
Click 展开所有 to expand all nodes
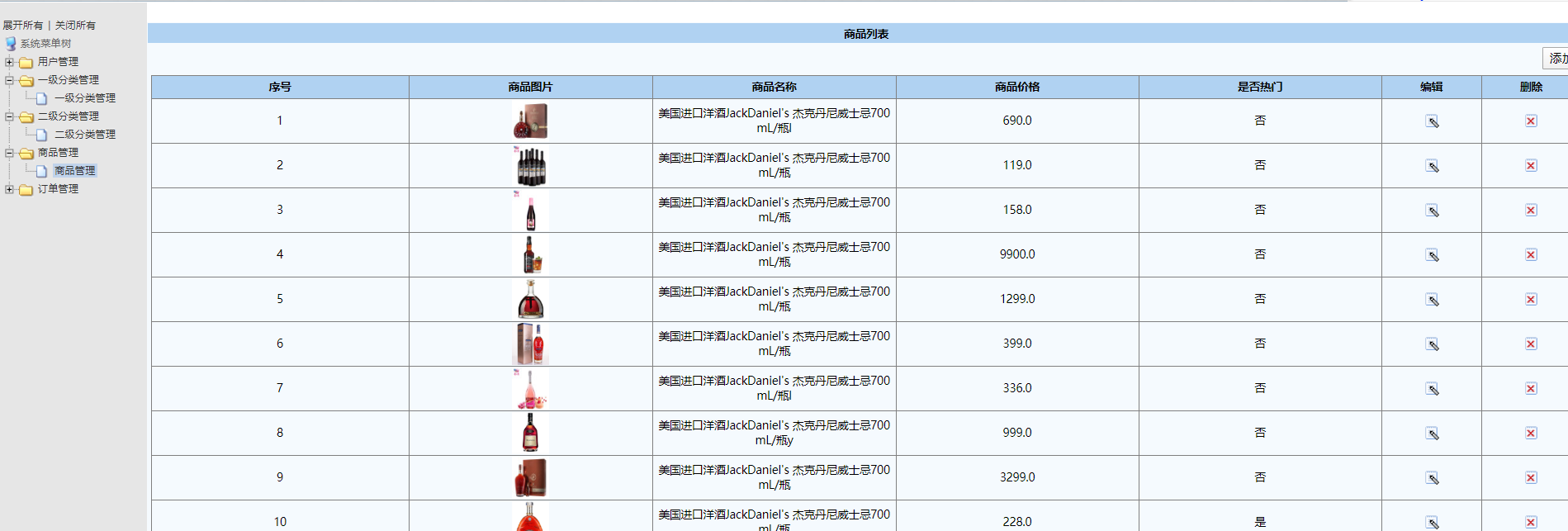[x=23, y=26]
